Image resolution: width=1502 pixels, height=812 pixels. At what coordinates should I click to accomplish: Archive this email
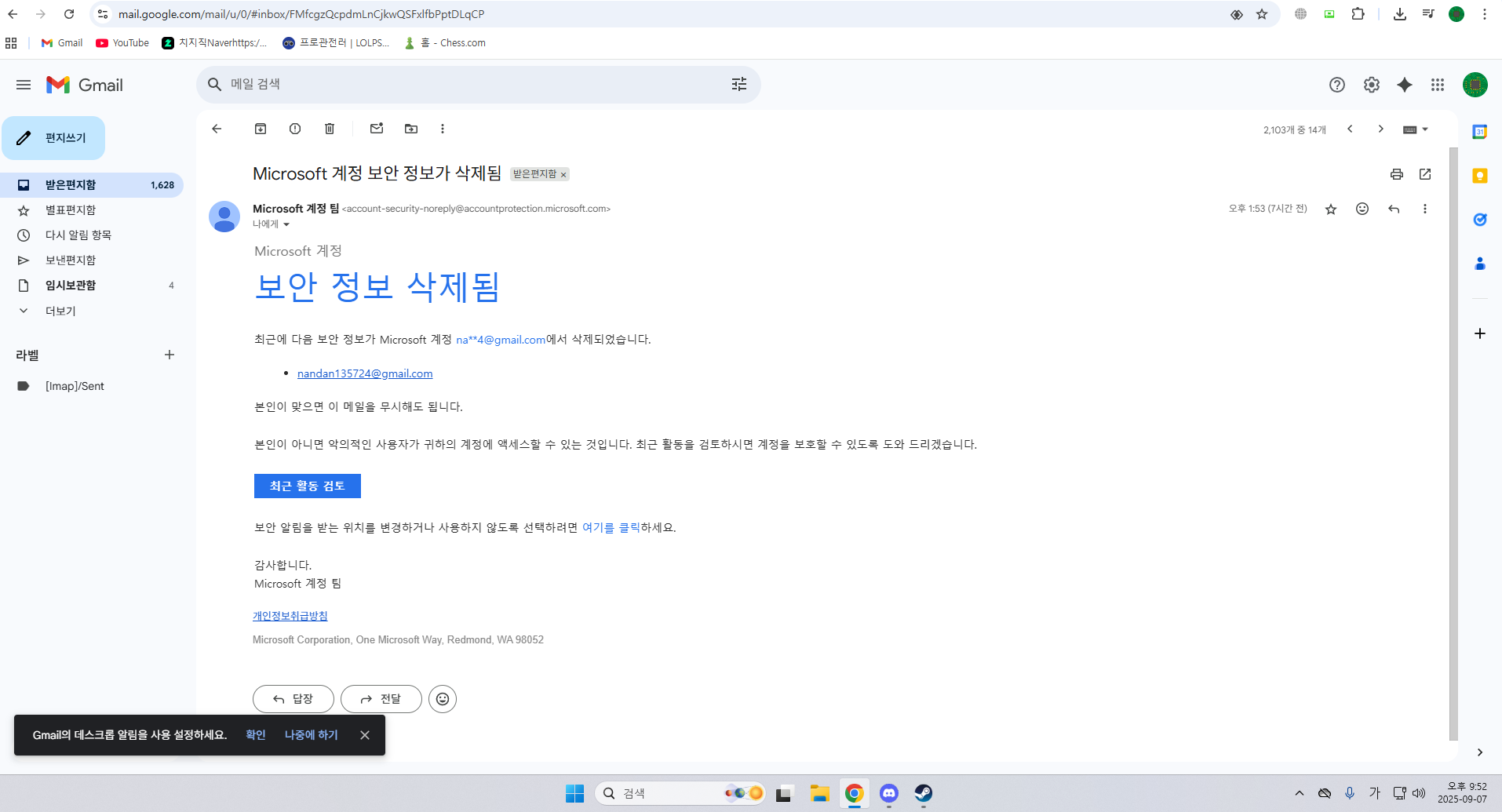[261, 129]
